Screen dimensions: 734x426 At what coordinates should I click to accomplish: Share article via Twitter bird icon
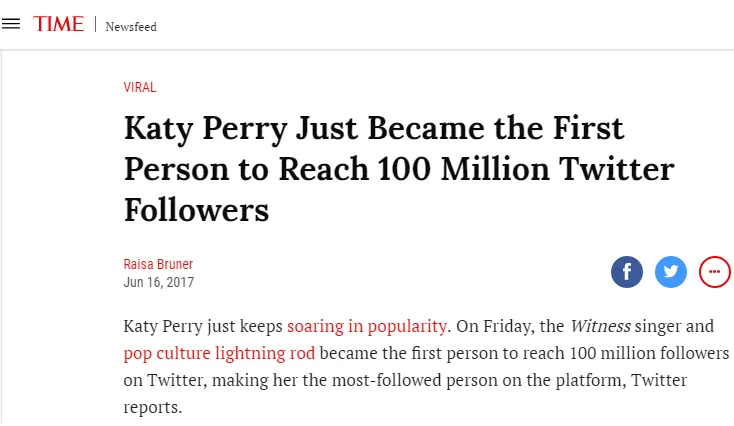click(670, 272)
